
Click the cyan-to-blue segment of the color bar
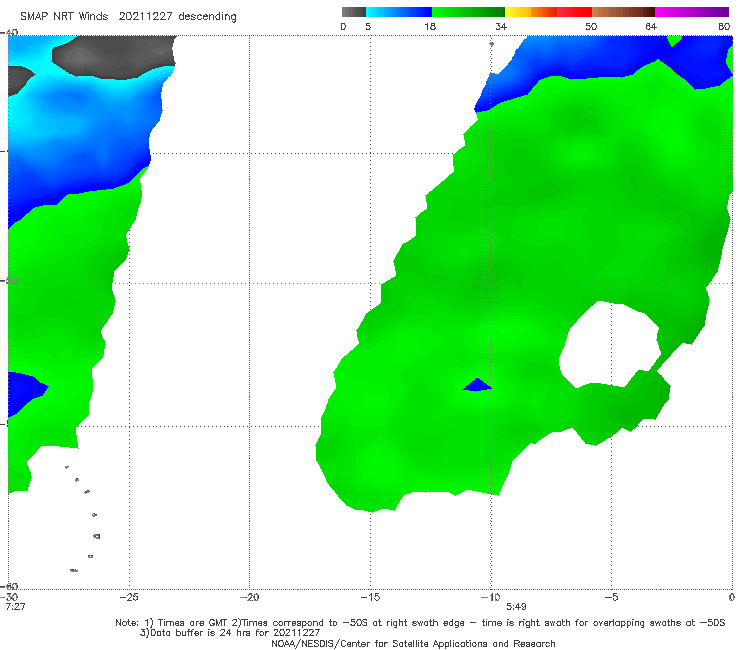point(399,12)
